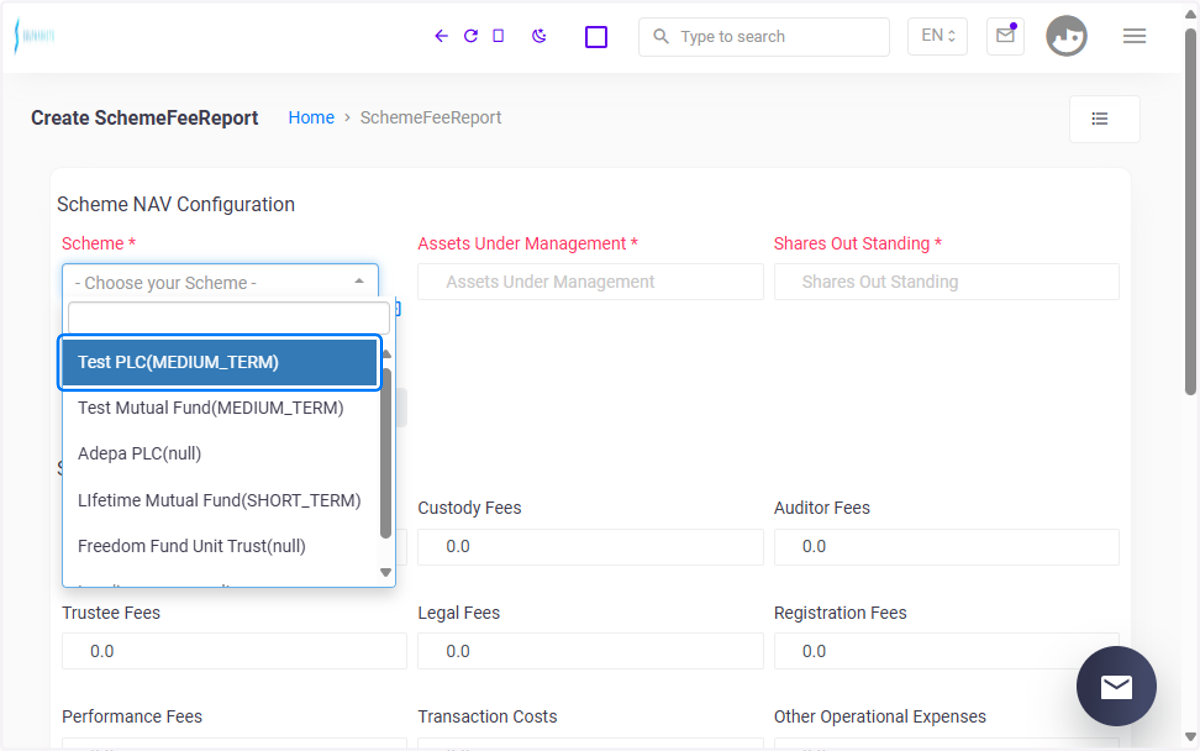Image resolution: width=1200 pixels, height=751 pixels.
Task: Click the SchemeFeeReport breadcrumb
Action: click(431, 118)
